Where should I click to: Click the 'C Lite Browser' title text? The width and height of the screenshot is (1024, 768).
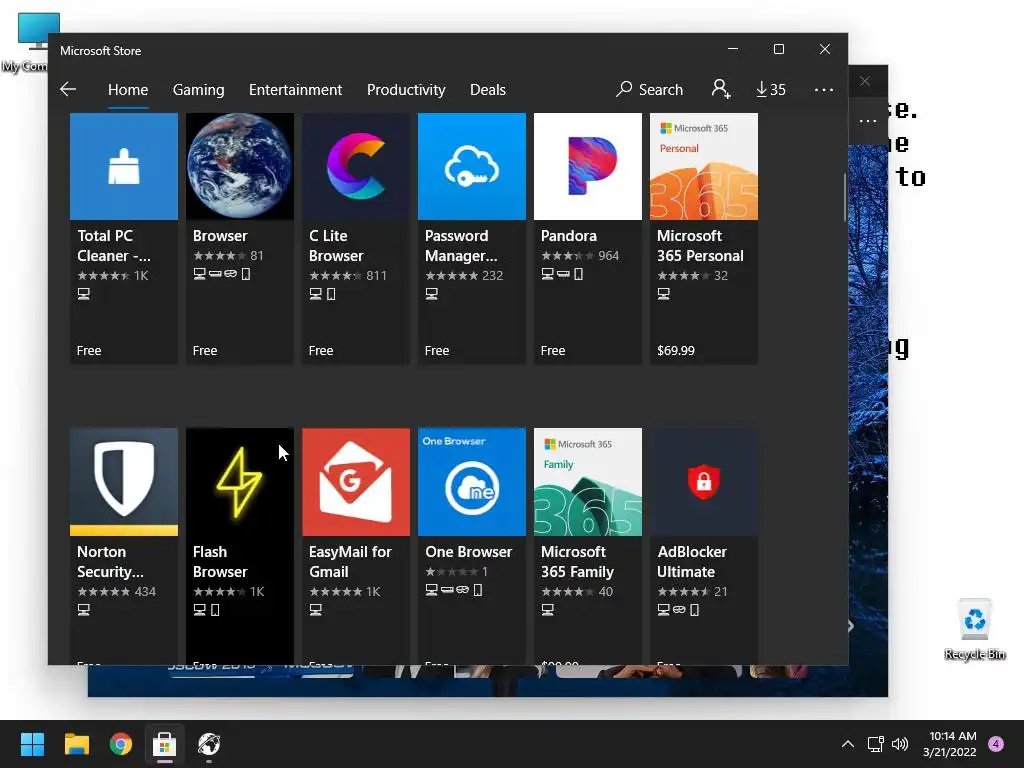(336, 246)
